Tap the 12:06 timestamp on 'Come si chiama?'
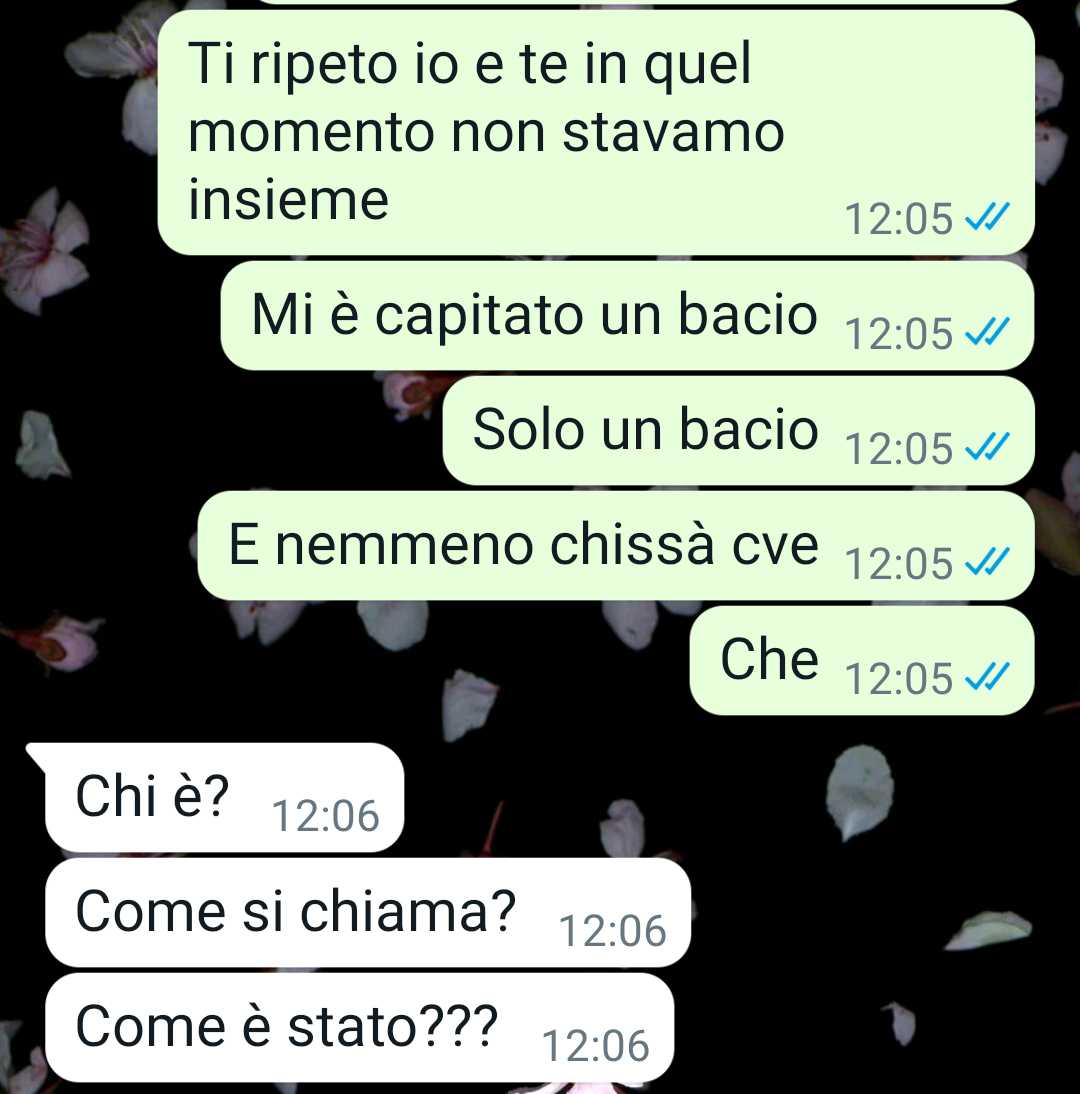1080x1094 pixels. click(613, 931)
